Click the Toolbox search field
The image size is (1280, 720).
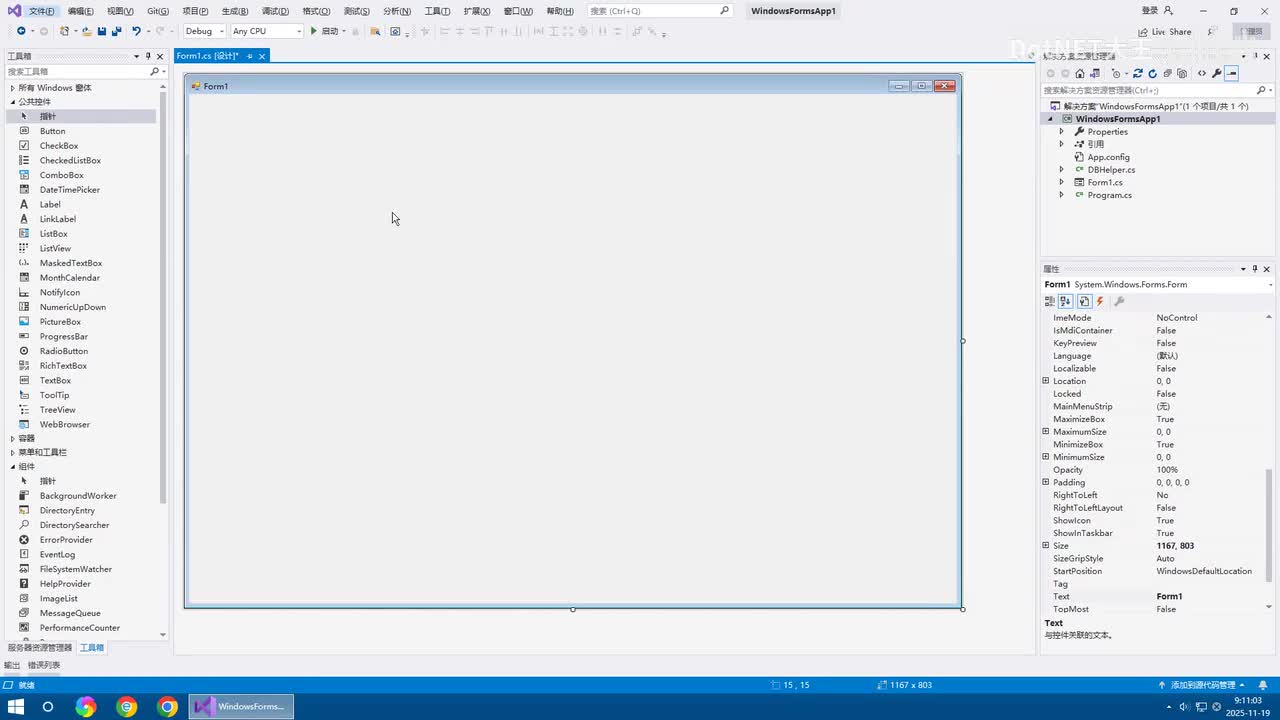click(x=84, y=72)
